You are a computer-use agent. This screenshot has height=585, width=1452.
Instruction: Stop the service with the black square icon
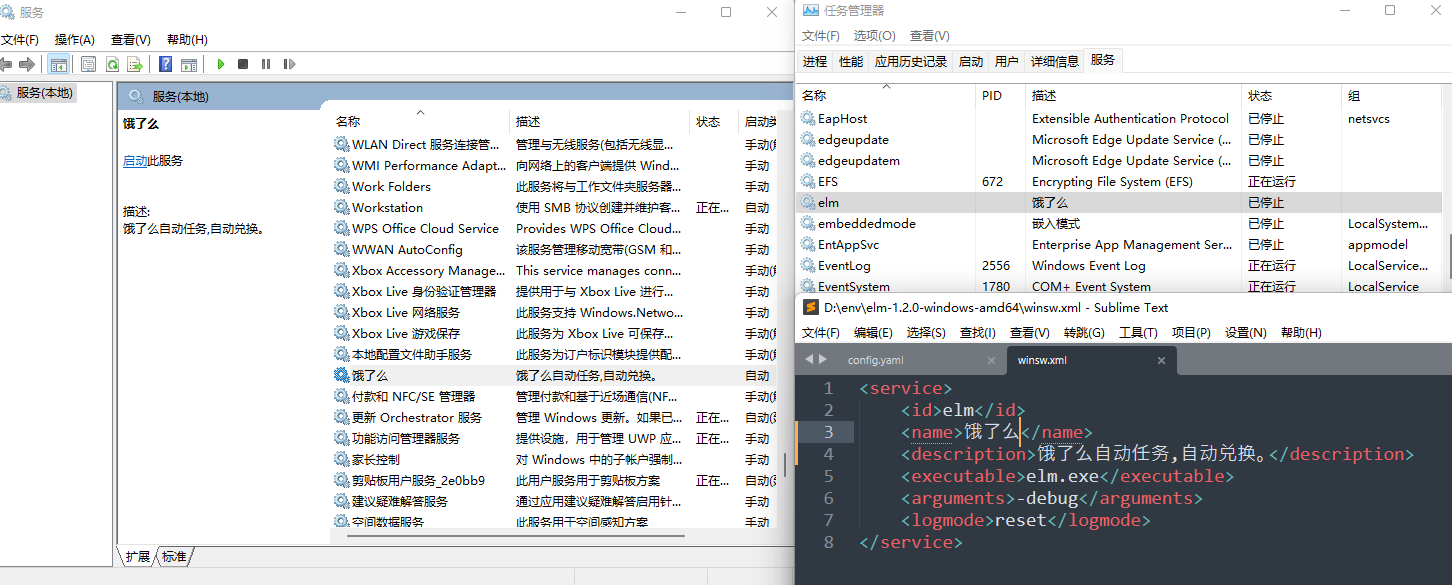[242, 64]
